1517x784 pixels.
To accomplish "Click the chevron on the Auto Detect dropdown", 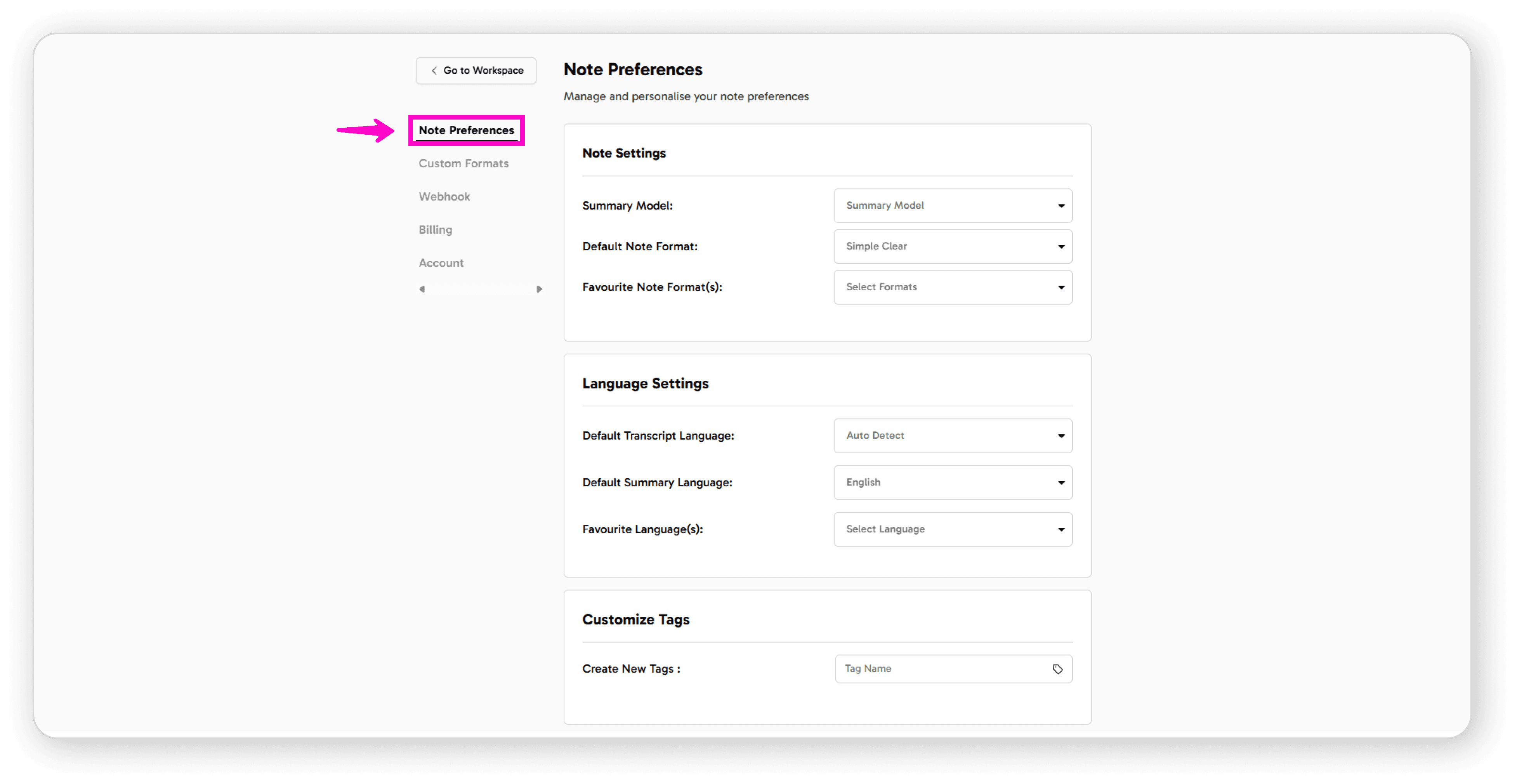I will tap(1061, 435).
